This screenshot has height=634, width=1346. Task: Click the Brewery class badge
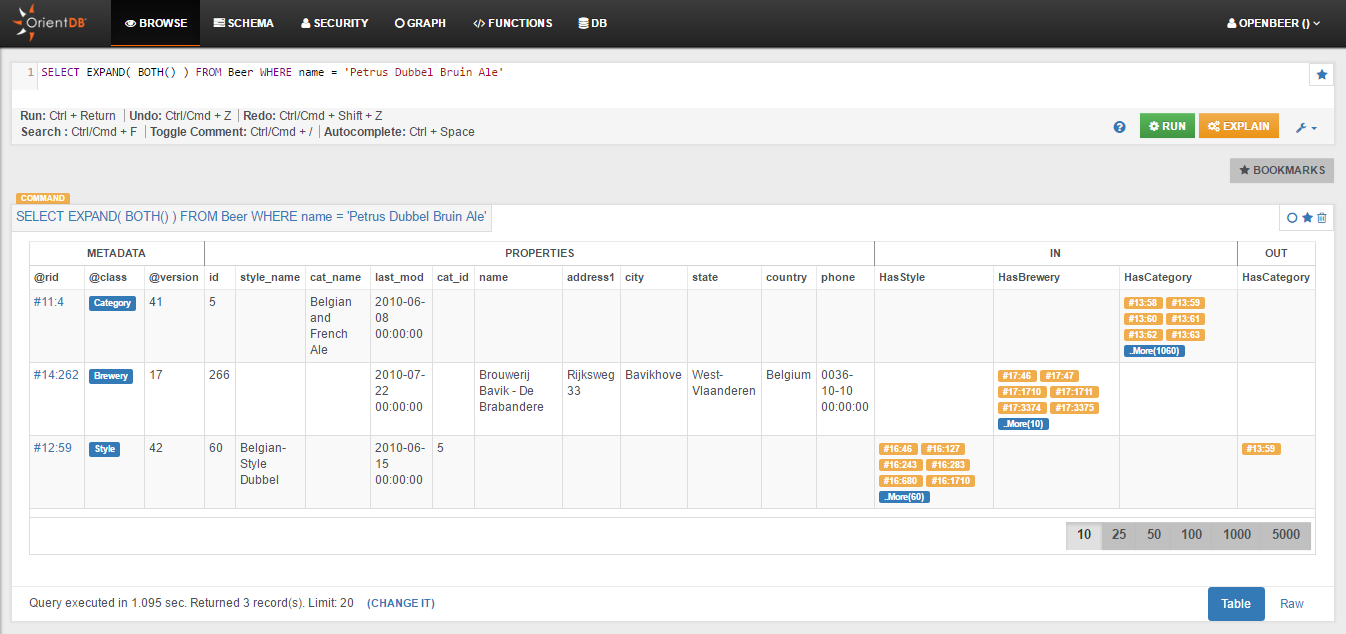111,376
